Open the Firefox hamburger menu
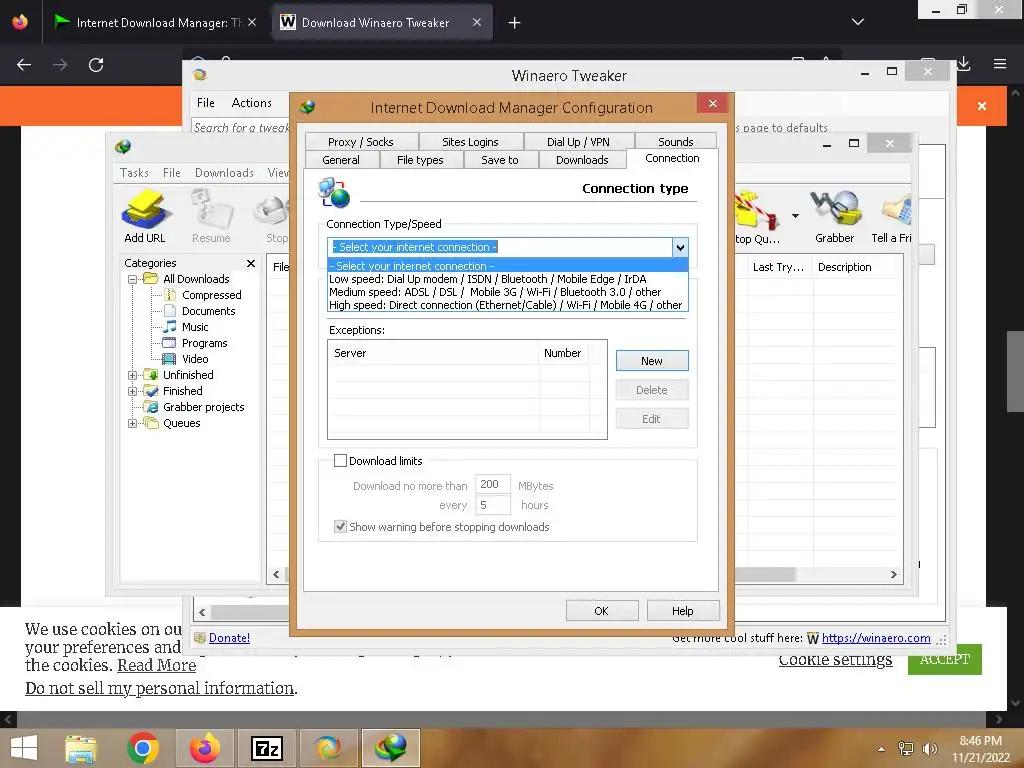The width and height of the screenshot is (1024, 768). 1000,64
